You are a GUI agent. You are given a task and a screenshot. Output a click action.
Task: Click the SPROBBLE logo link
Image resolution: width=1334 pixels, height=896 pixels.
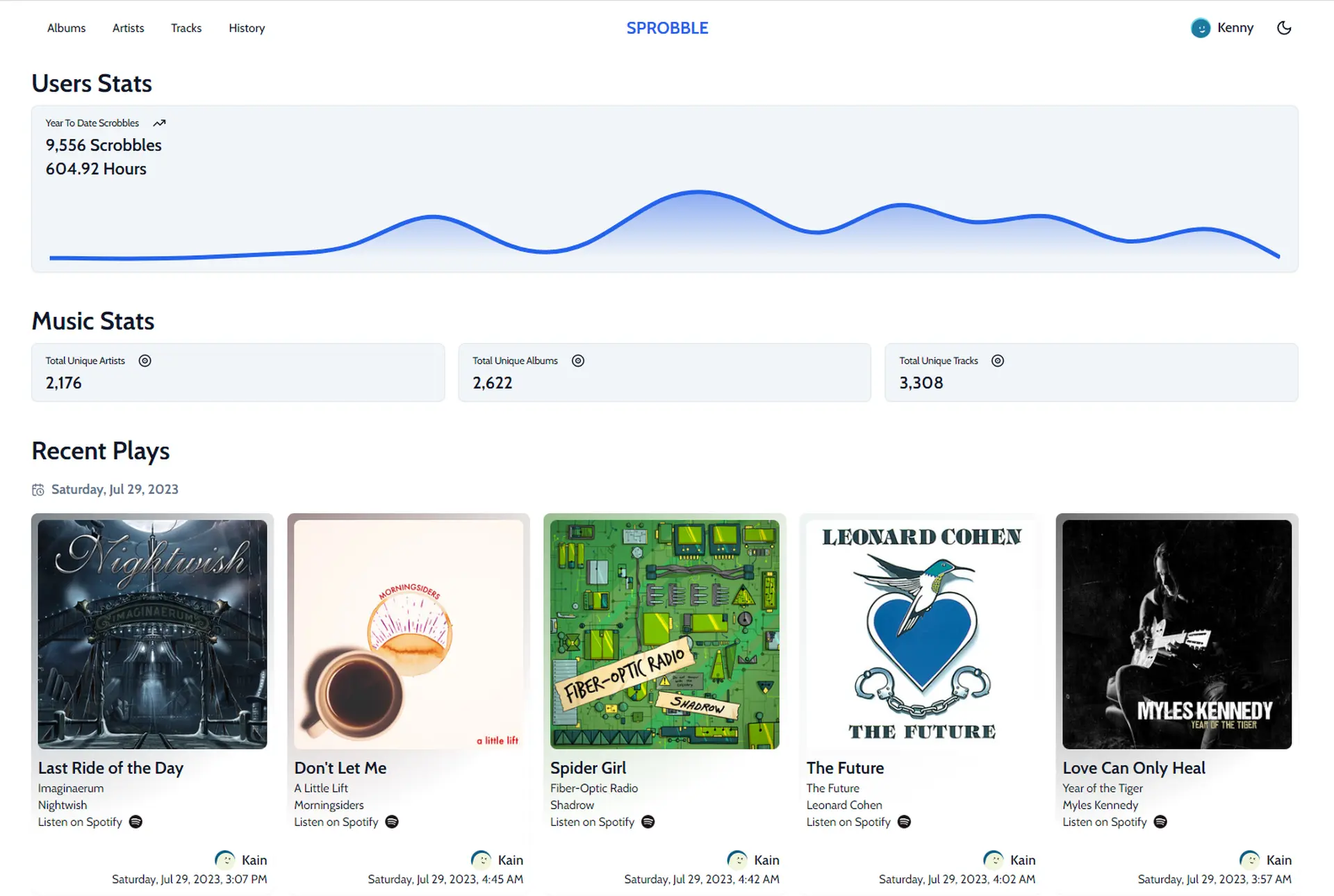(x=667, y=28)
